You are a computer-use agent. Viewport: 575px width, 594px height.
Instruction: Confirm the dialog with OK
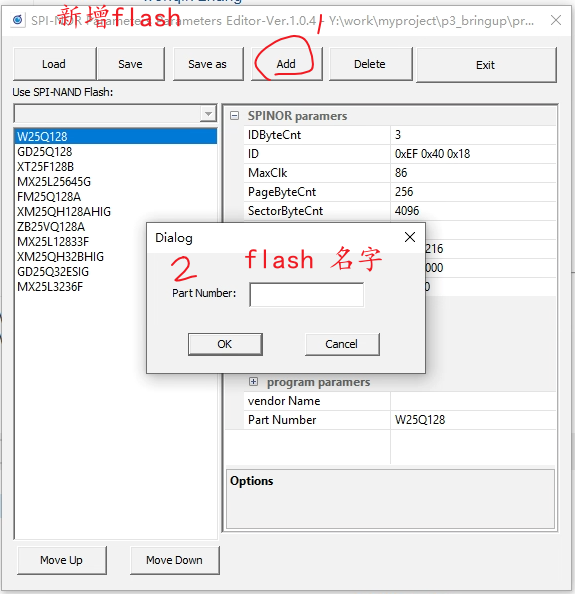tap(225, 344)
